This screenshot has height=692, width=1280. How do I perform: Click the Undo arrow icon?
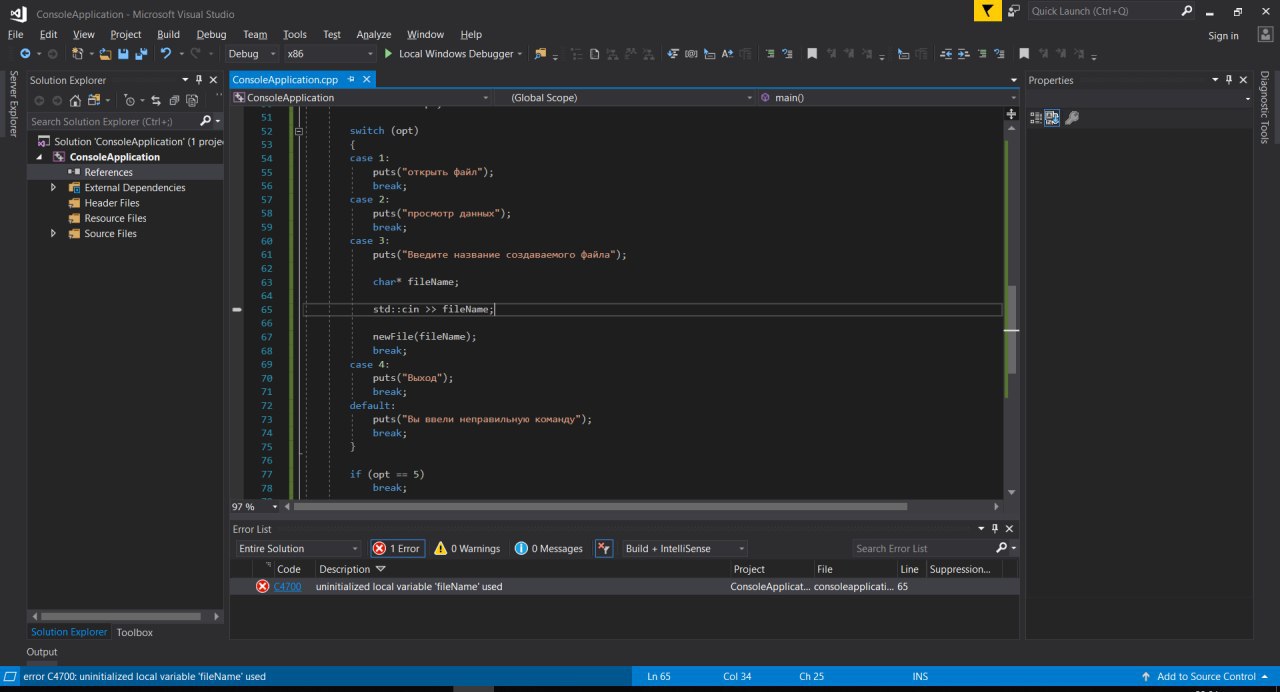(165, 54)
